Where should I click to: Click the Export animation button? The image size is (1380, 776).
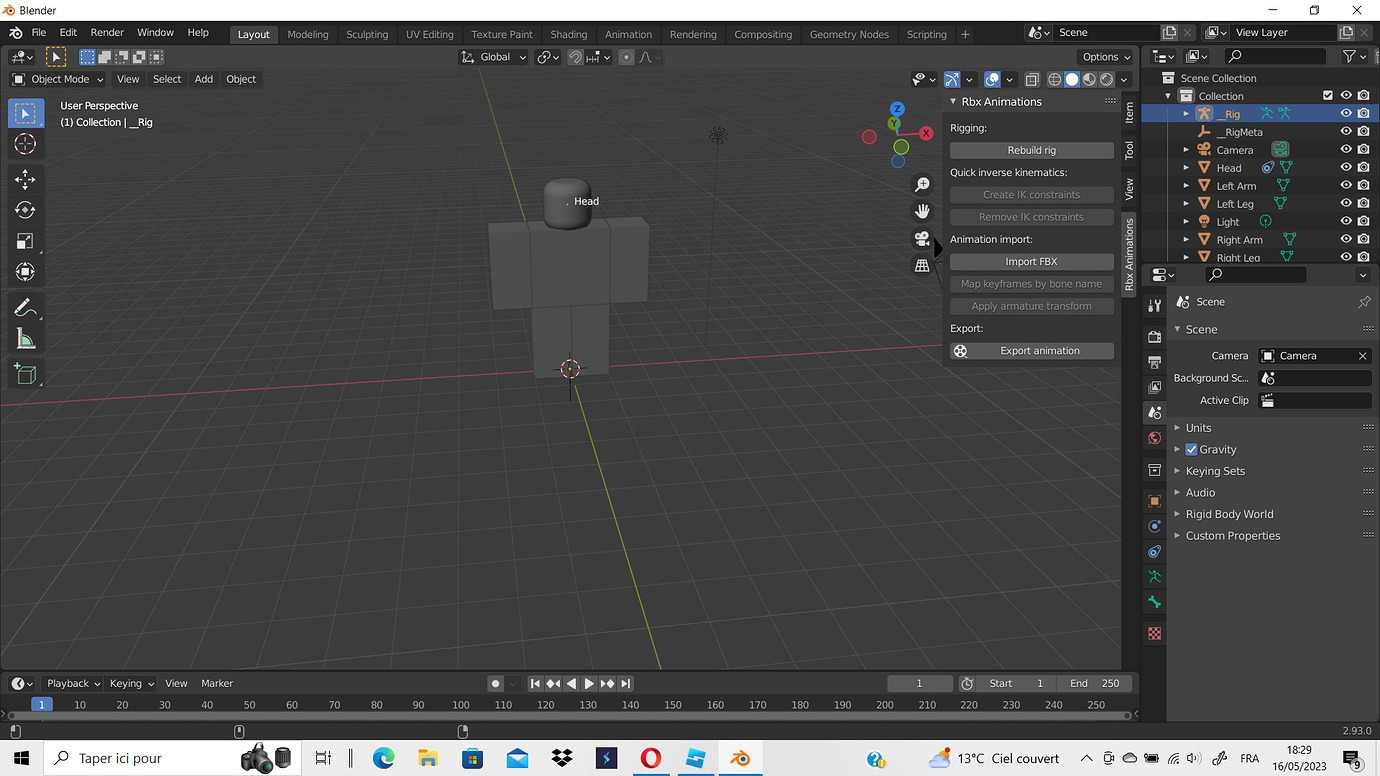click(x=1031, y=350)
